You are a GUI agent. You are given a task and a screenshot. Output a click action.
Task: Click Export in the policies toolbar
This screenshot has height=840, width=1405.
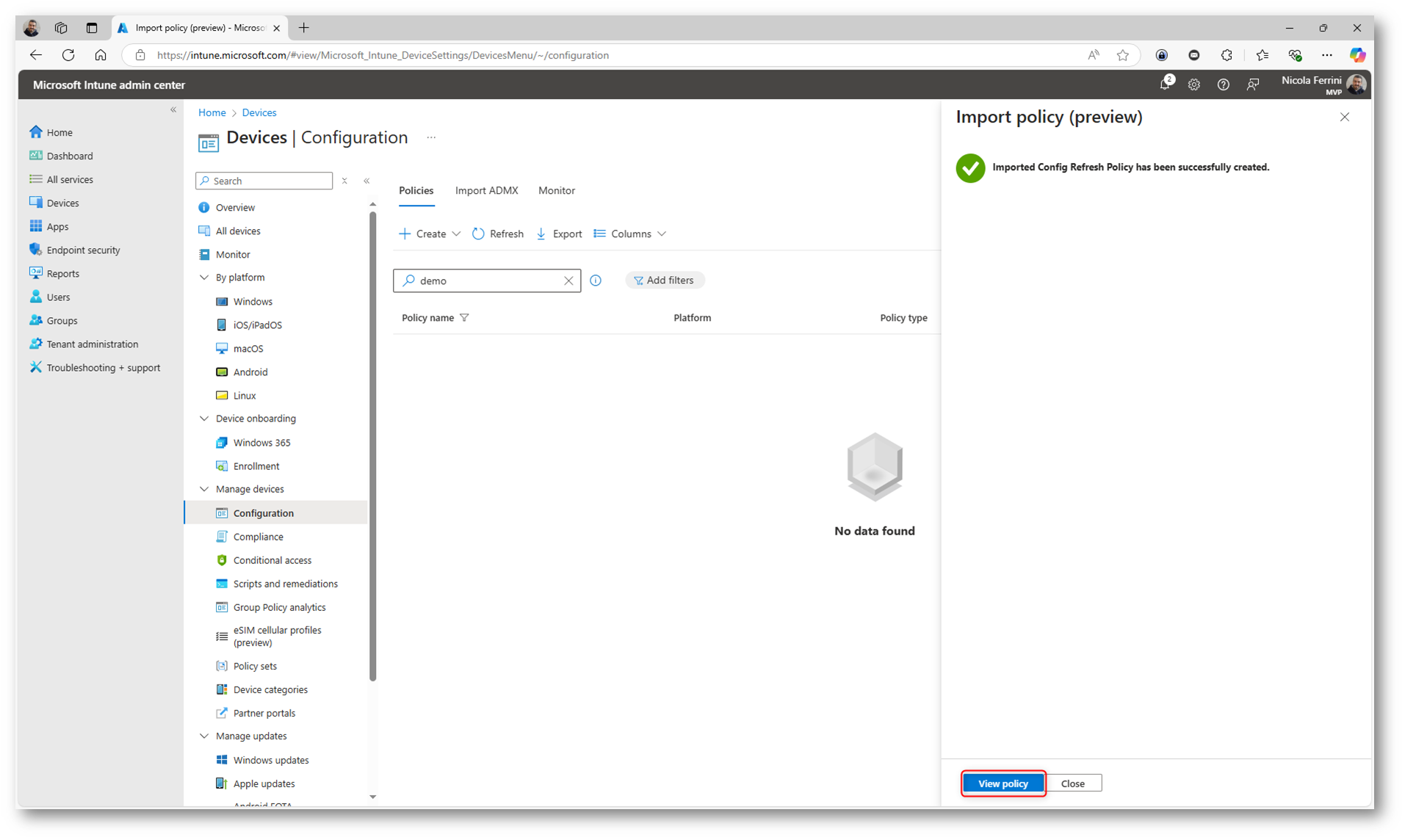pyautogui.click(x=559, y=234)
